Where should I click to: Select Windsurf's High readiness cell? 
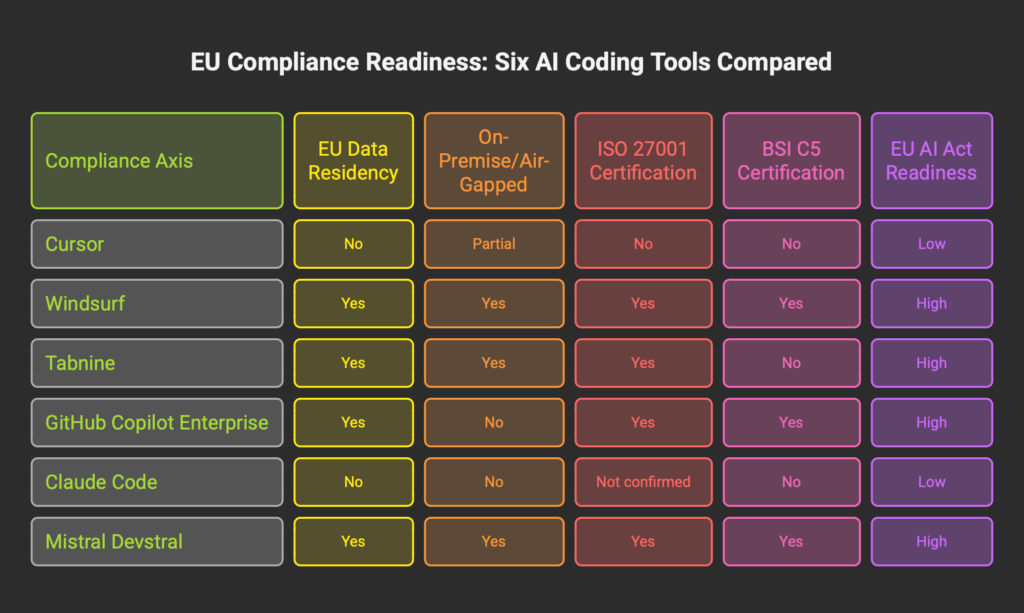pyautogui.click(x=931, y=303)
